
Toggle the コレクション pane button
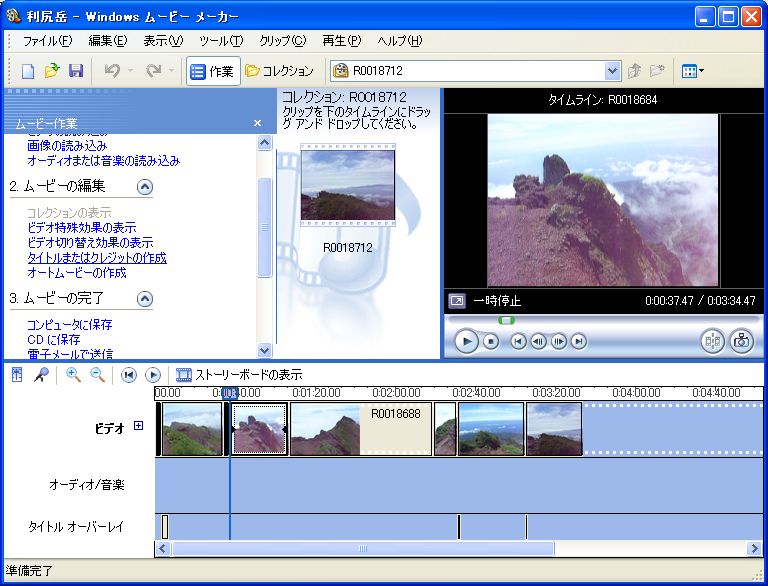coord(279,71)
